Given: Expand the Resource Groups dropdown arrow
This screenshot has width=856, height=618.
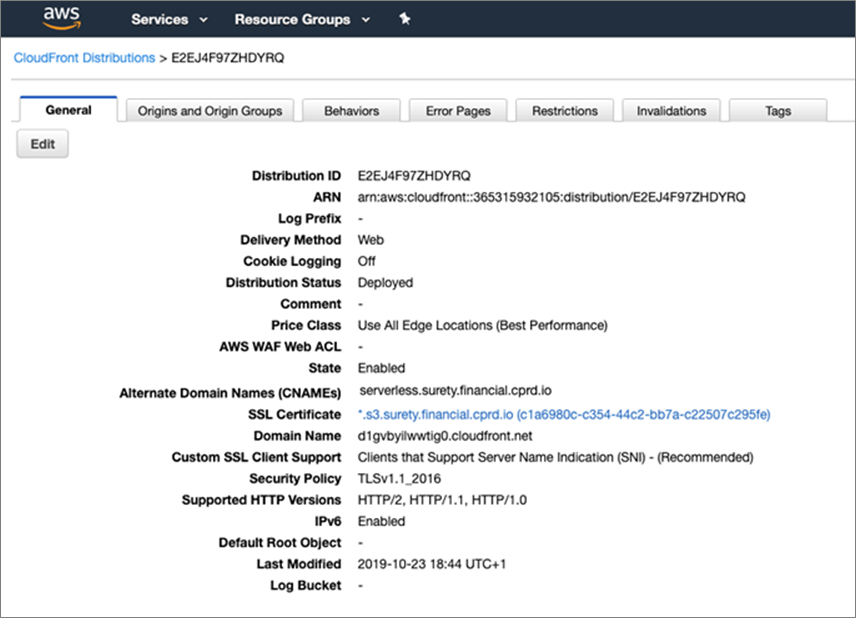Looking at the screenshot, I should click(x=367, y=19).
